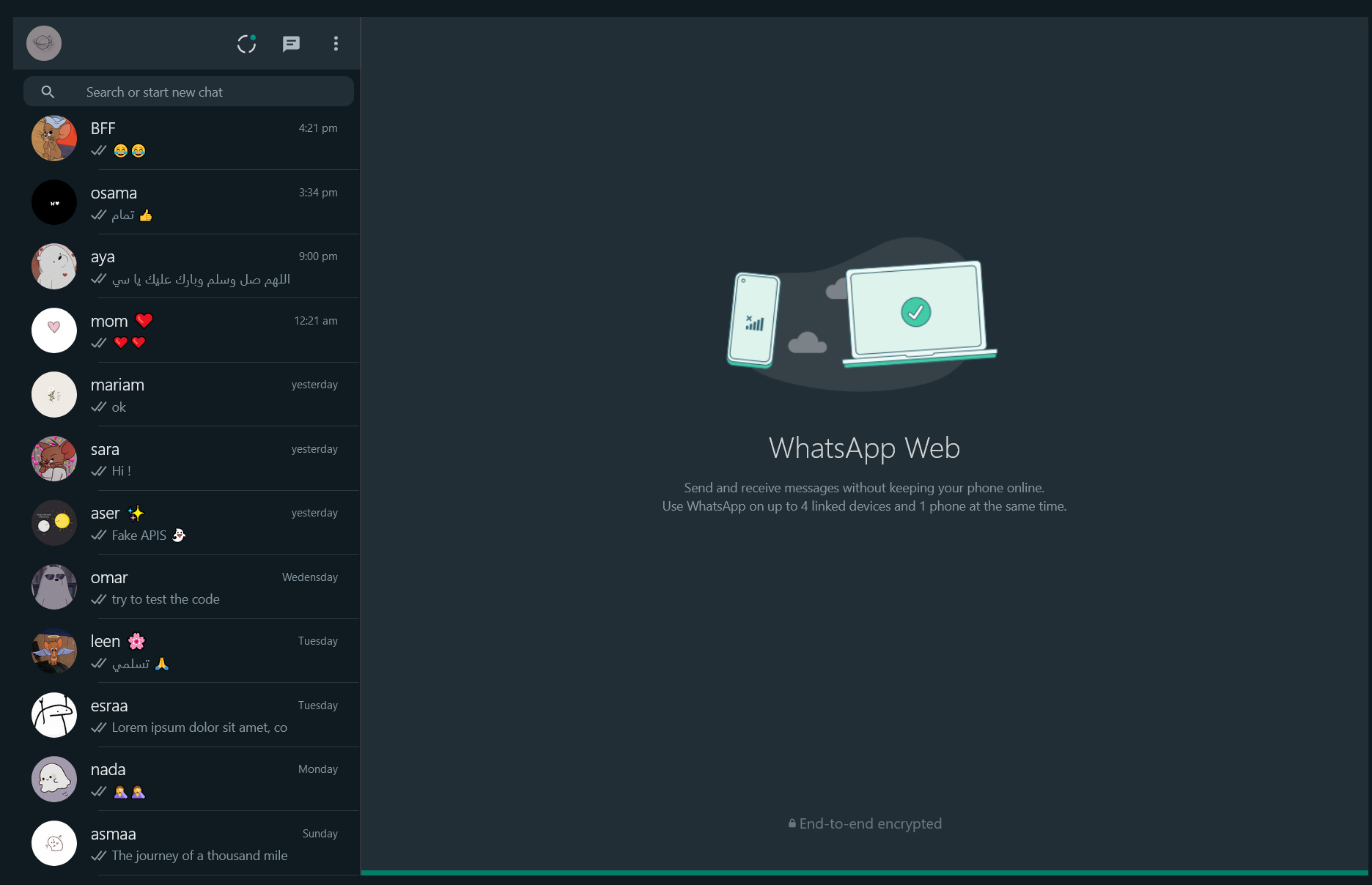1372x885 pixels.
Task: Open your profile picture in header
Action: click(44, 43)
